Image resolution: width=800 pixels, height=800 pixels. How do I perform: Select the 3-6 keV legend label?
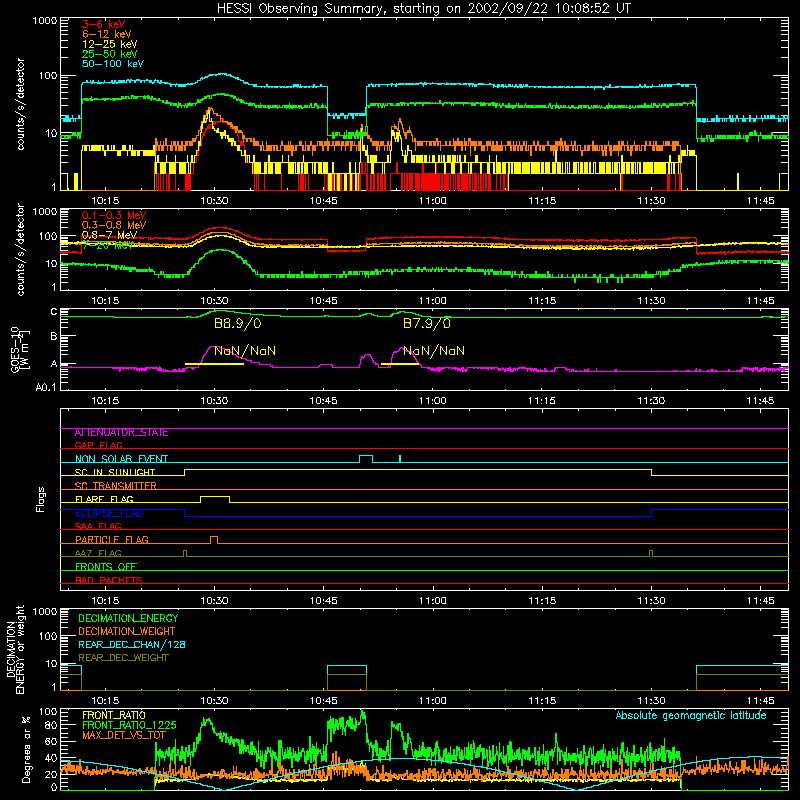(x=104, y=24)
